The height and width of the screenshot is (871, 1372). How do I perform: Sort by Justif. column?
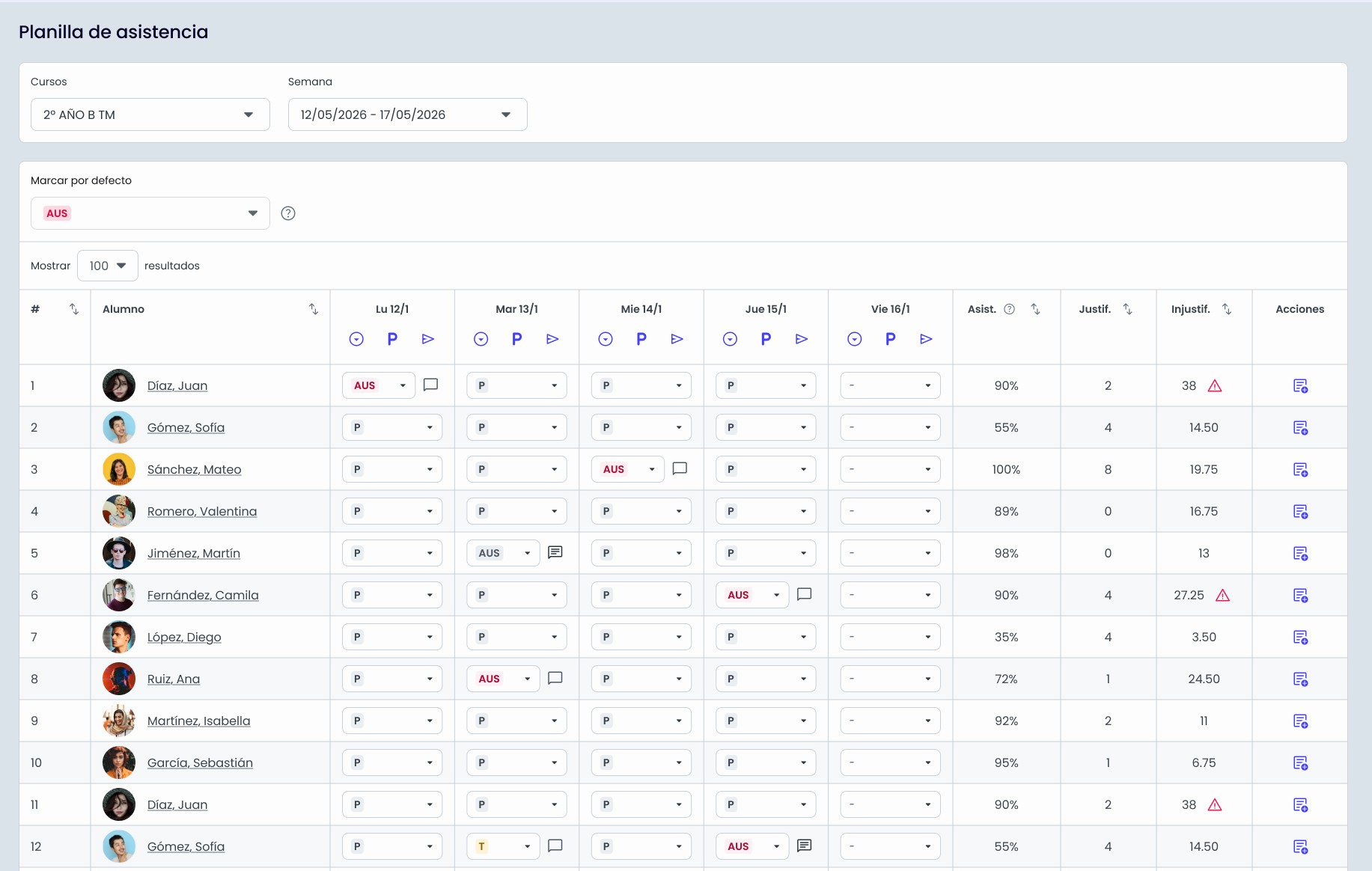[1127, 309]
